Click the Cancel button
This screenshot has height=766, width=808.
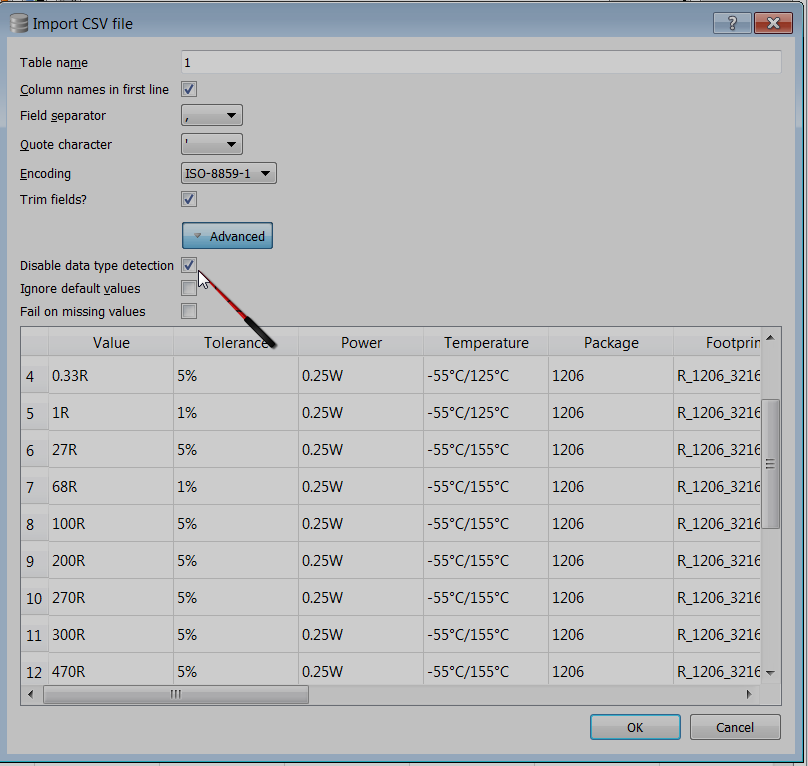pos(735,727)
